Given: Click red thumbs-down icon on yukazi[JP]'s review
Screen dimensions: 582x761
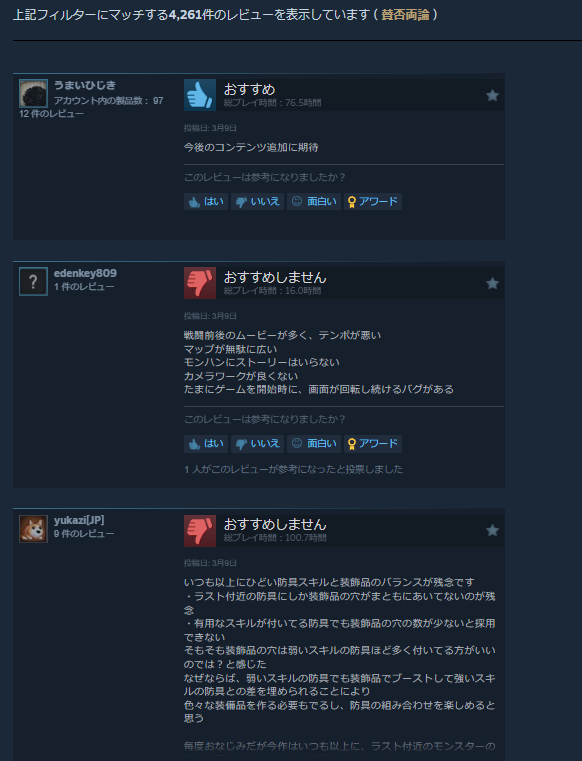Looking at the screenshot, I should tap(200, 530).
